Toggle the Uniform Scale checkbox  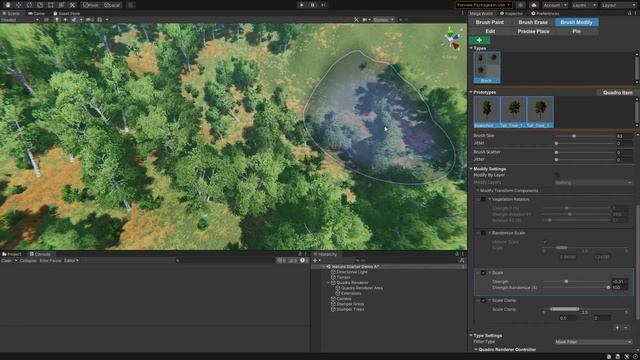[x=545, y=242]
